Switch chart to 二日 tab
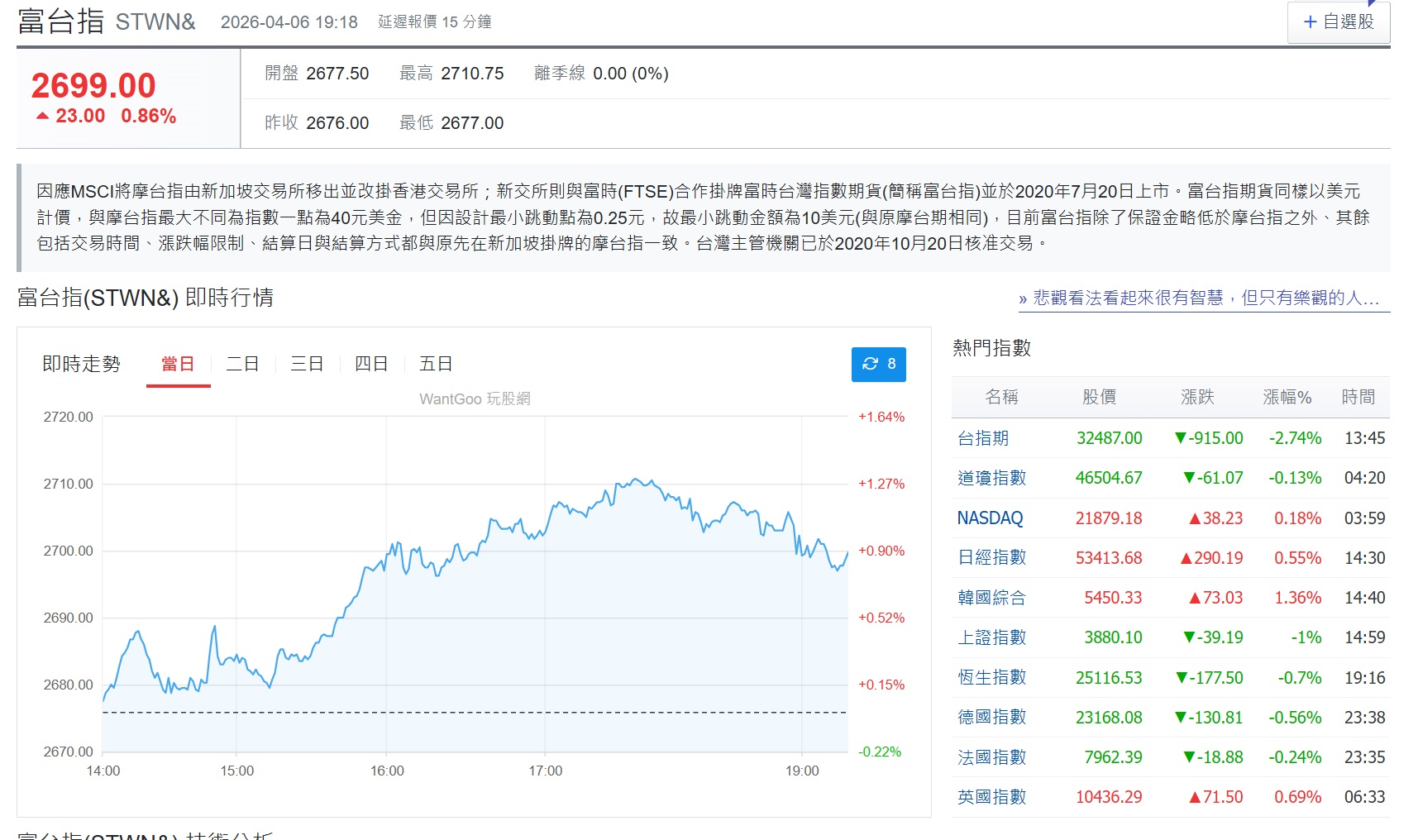The width and height of the screenshot is (1418, 840). click(x=242, y=365)
